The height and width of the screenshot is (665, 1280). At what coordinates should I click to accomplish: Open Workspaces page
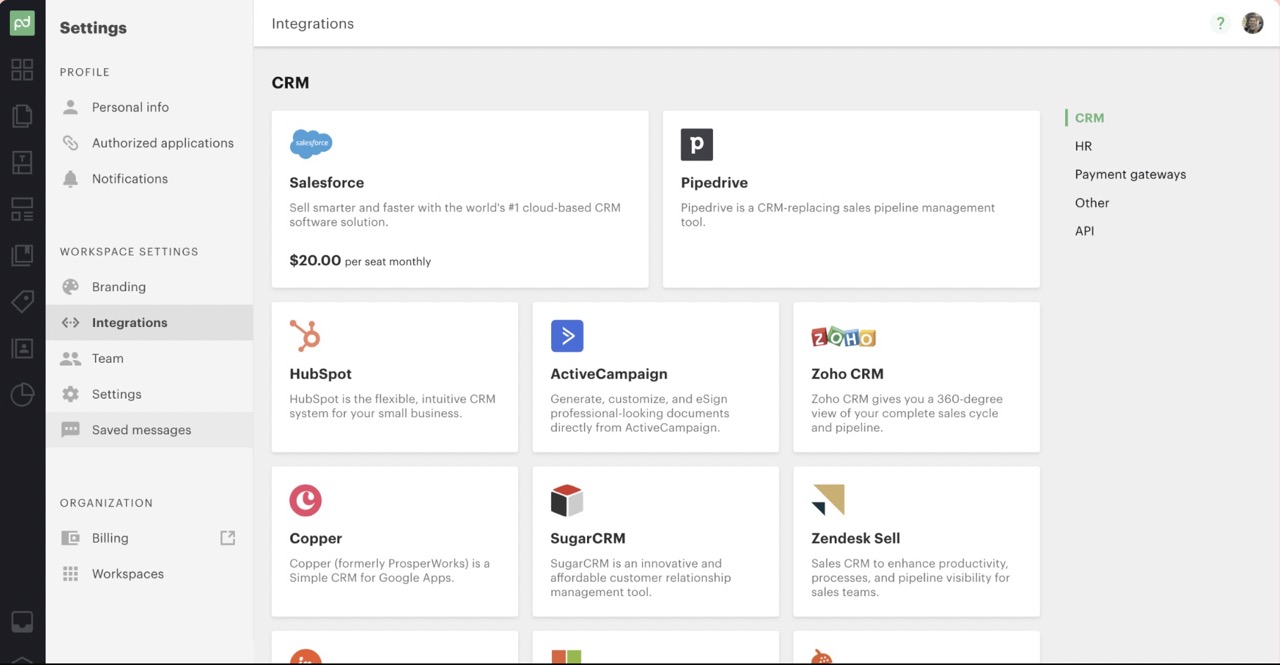coord(149,574)
